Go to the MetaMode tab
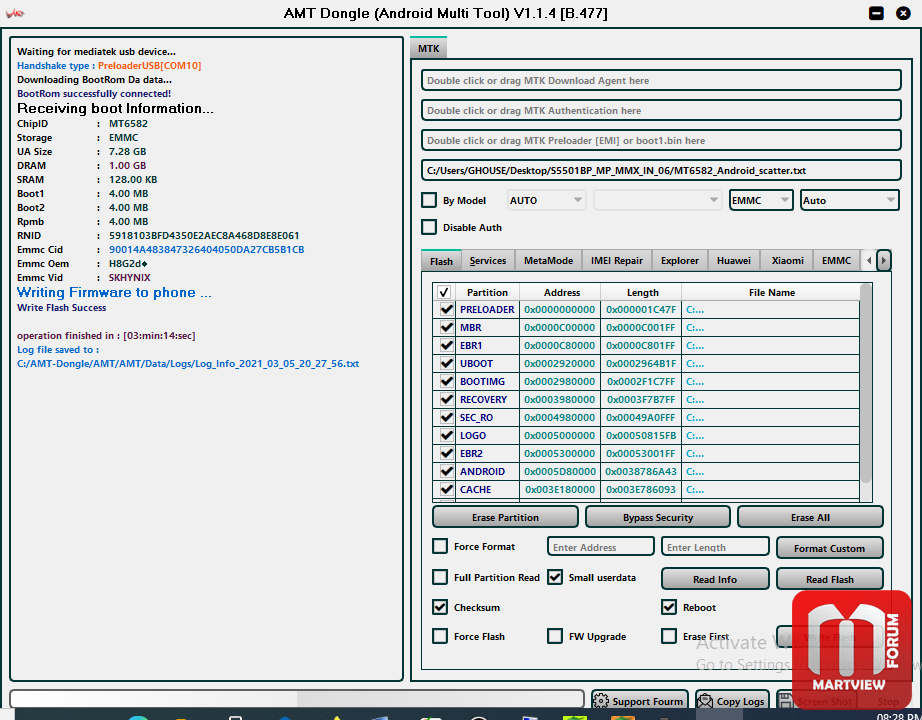 [549, 261]
